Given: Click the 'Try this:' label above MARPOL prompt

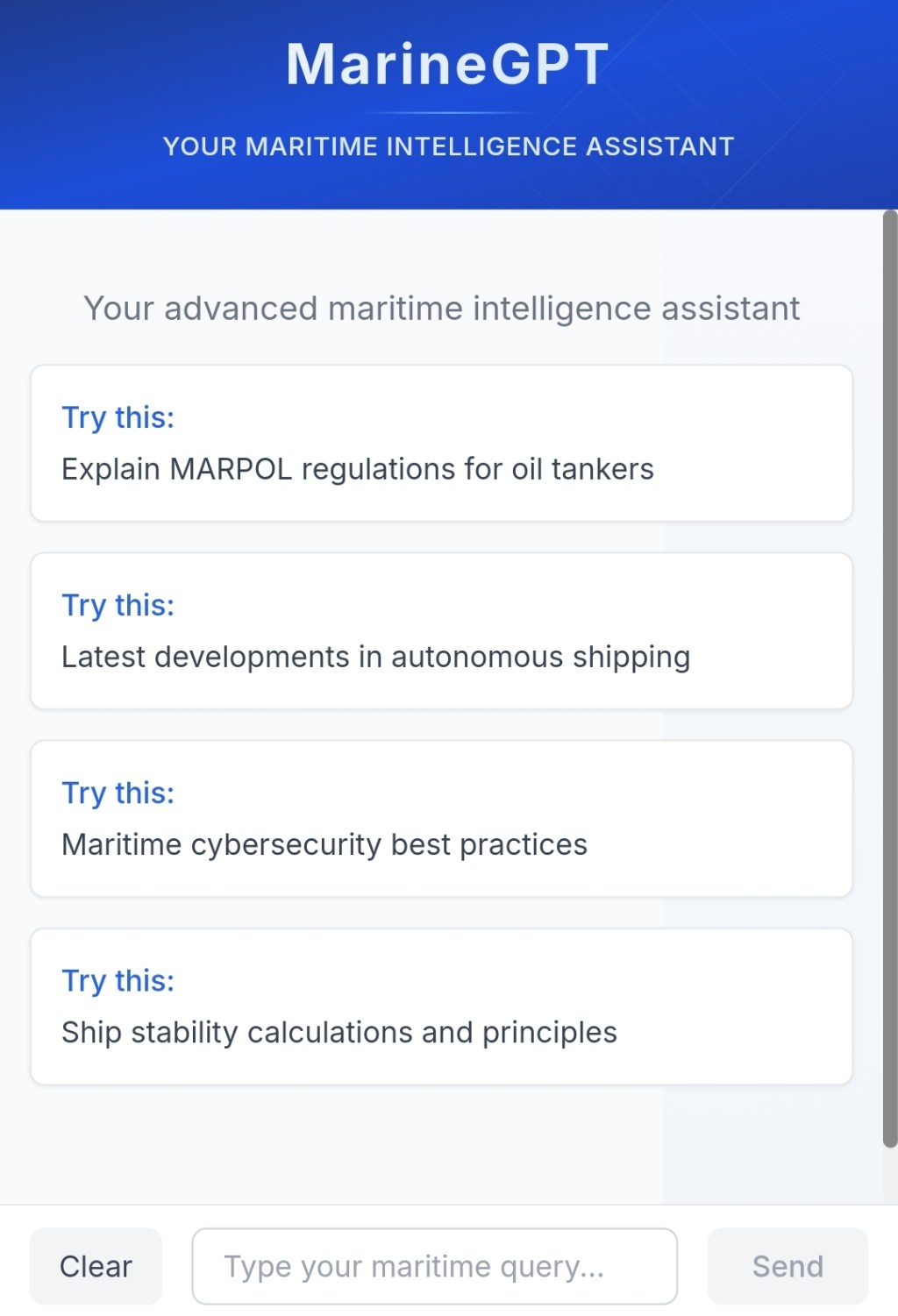Looking at the screenshot, I should tap(118, 418).
